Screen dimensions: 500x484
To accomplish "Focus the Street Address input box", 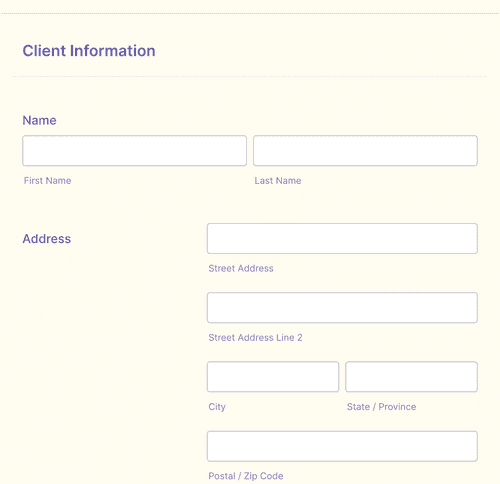I will (342, 239).
